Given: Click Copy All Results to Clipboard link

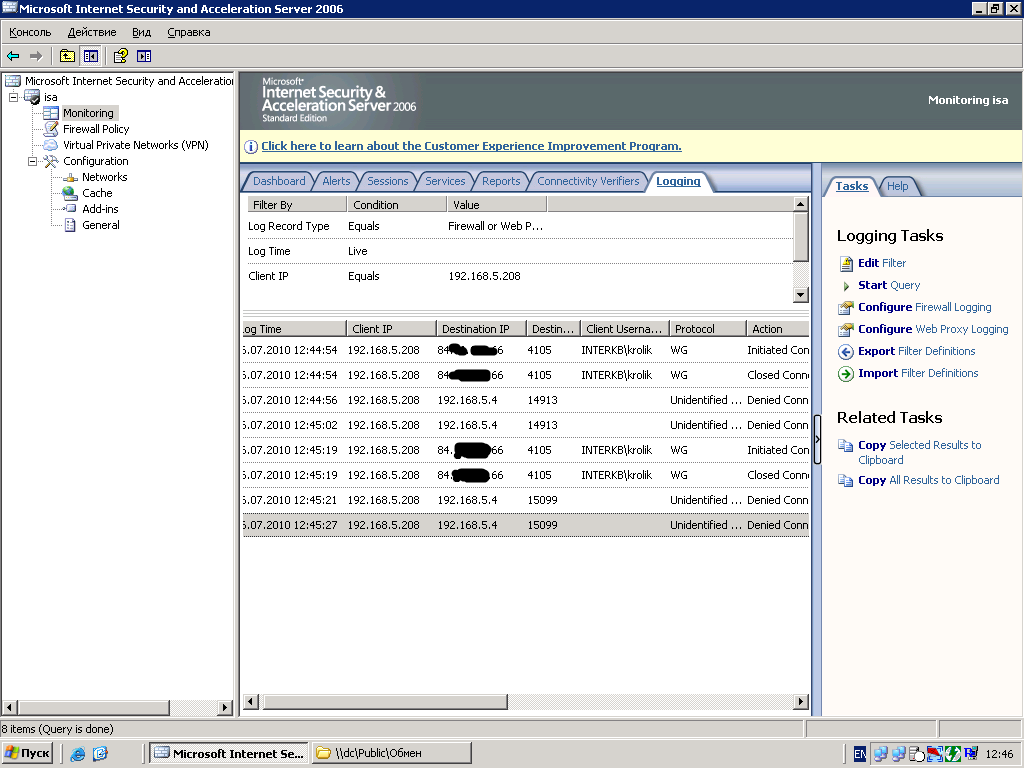Looking at the screenshot, I should pyautogui.click(x=929, y=481).
